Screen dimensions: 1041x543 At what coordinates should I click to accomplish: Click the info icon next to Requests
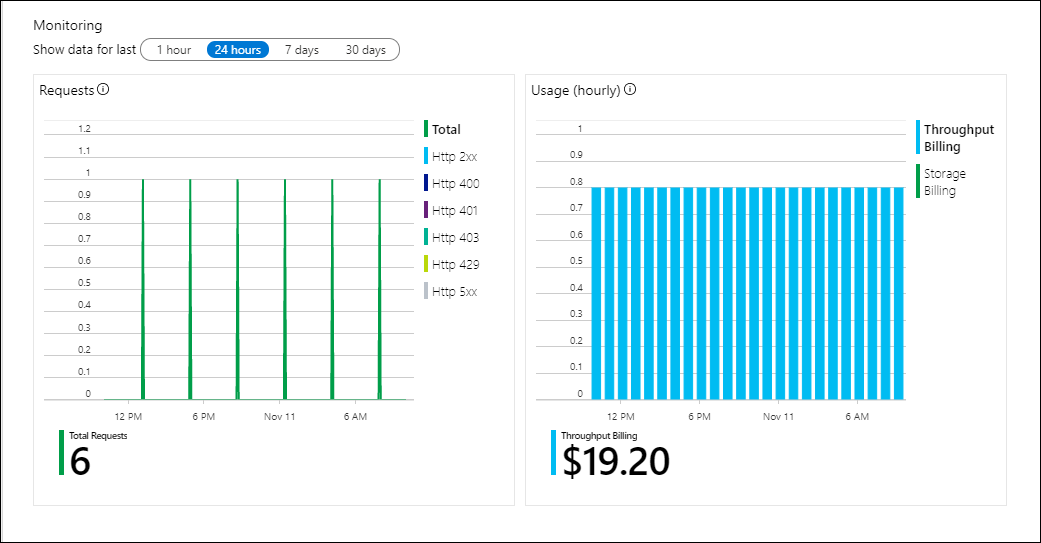pos(103,90)
